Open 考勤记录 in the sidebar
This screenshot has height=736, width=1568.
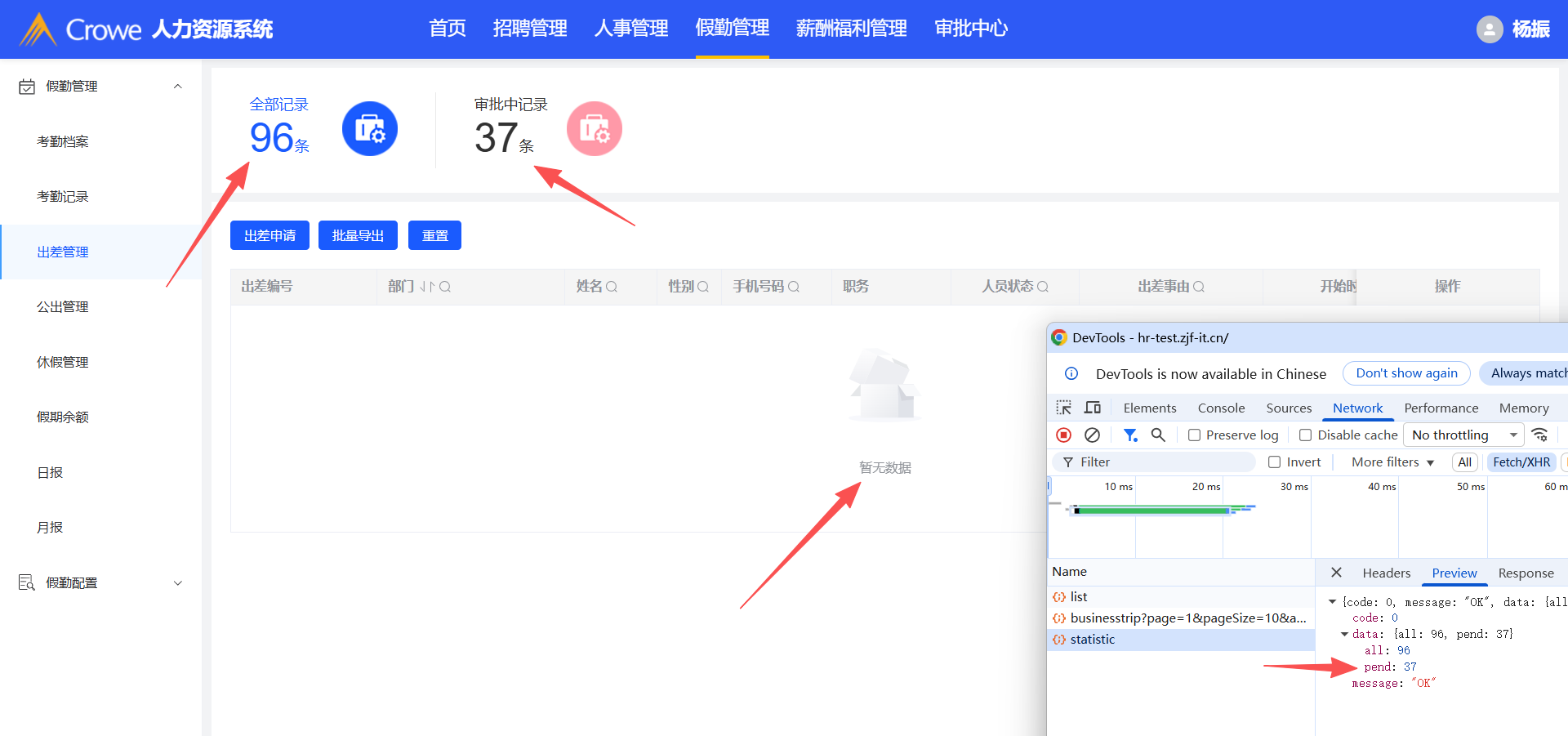coord(63,197)
